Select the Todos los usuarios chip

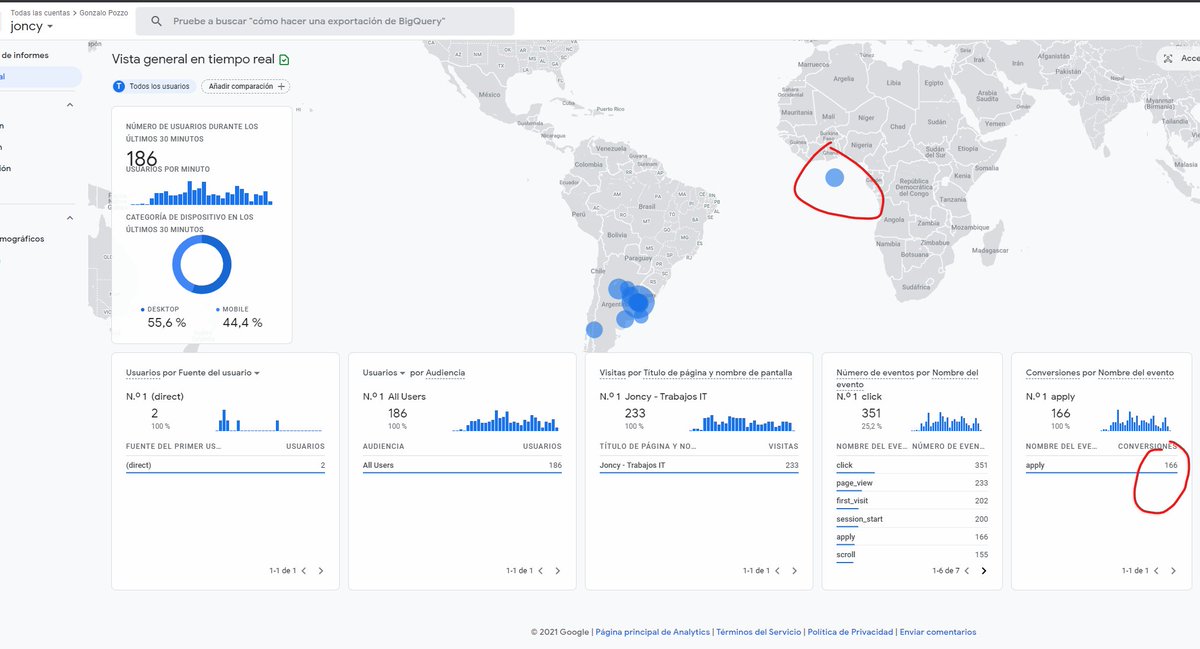pyautogui.click(x=153, y=87)
